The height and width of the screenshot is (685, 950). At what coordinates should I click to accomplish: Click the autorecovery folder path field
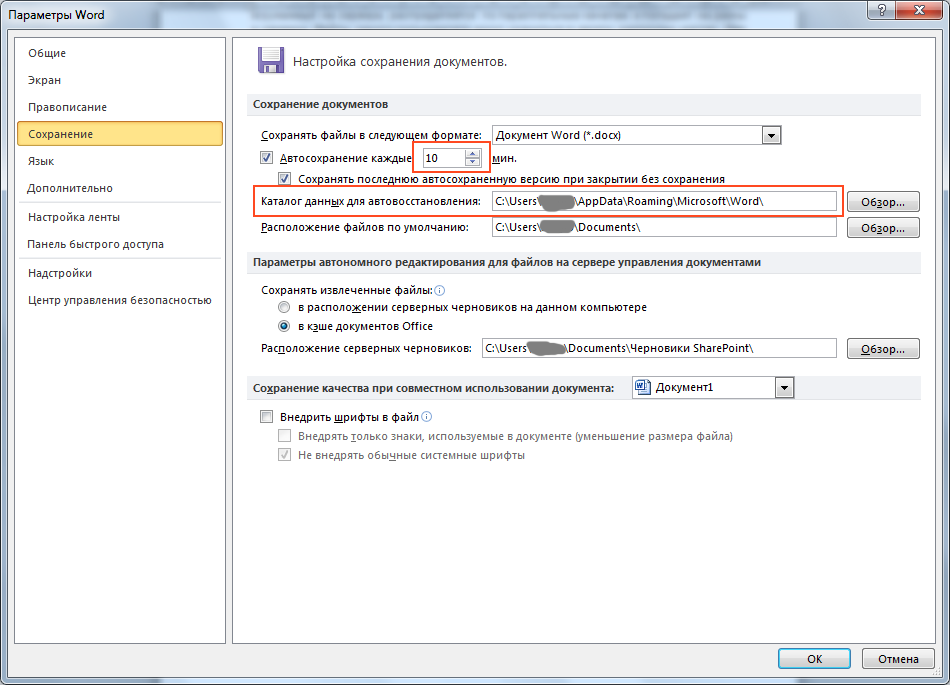point(664,201)
